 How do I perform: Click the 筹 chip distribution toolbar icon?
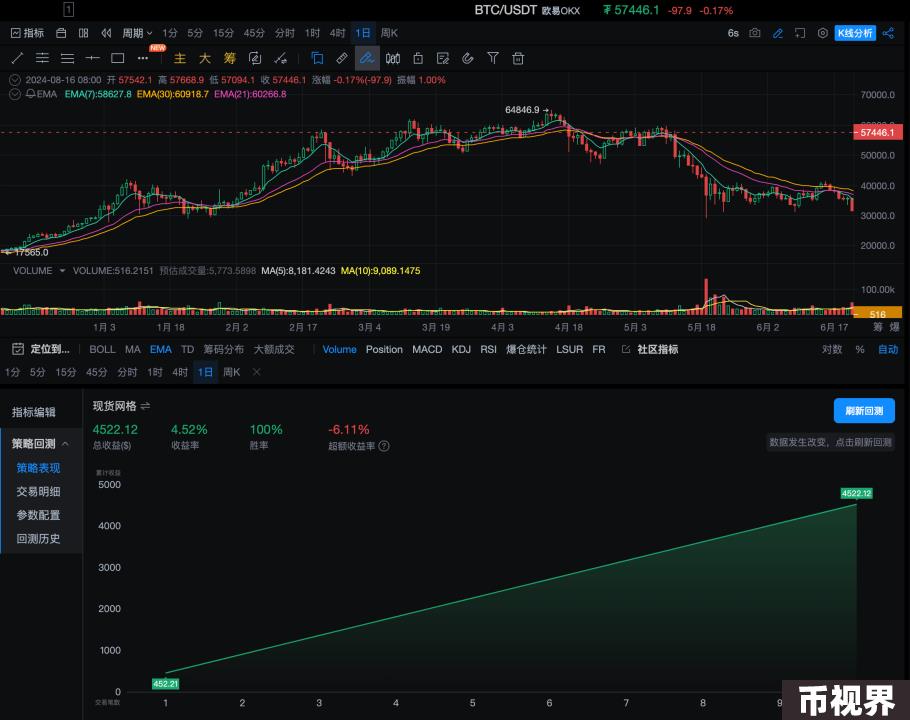[230, 58]
